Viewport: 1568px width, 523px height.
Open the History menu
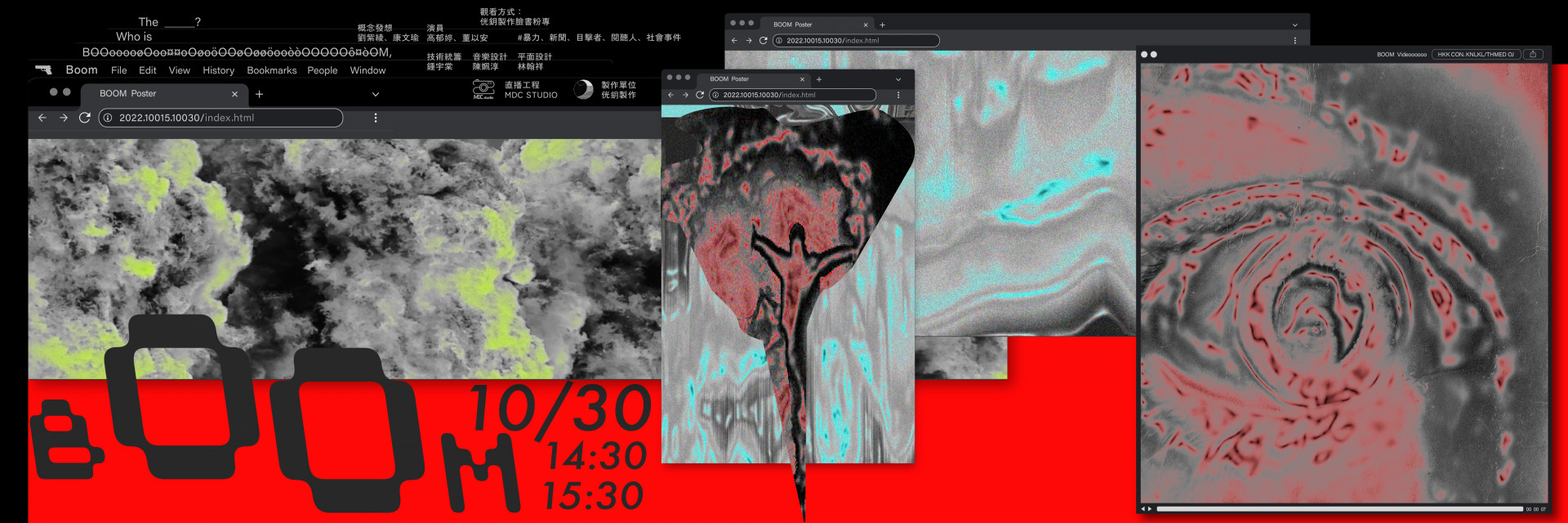218,70
